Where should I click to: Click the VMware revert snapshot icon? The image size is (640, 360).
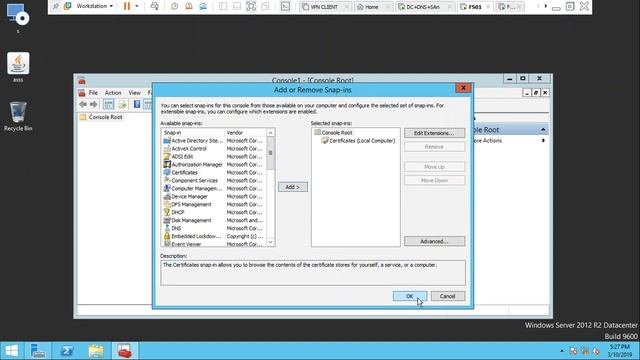pyautogui.click(x=189, y=6)
